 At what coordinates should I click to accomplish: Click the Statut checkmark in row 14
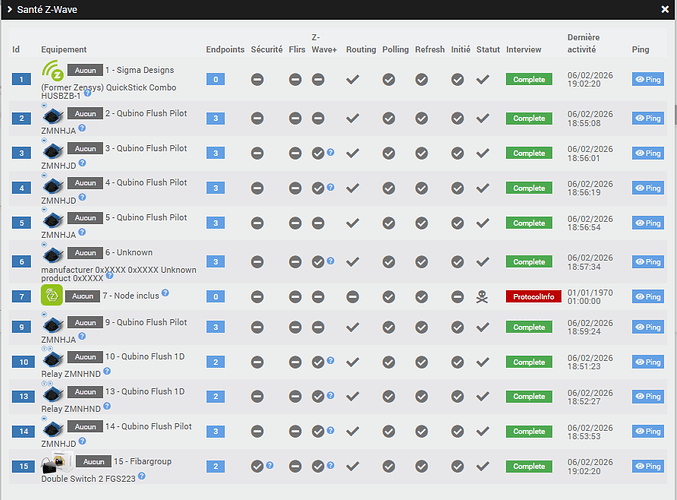483,430
